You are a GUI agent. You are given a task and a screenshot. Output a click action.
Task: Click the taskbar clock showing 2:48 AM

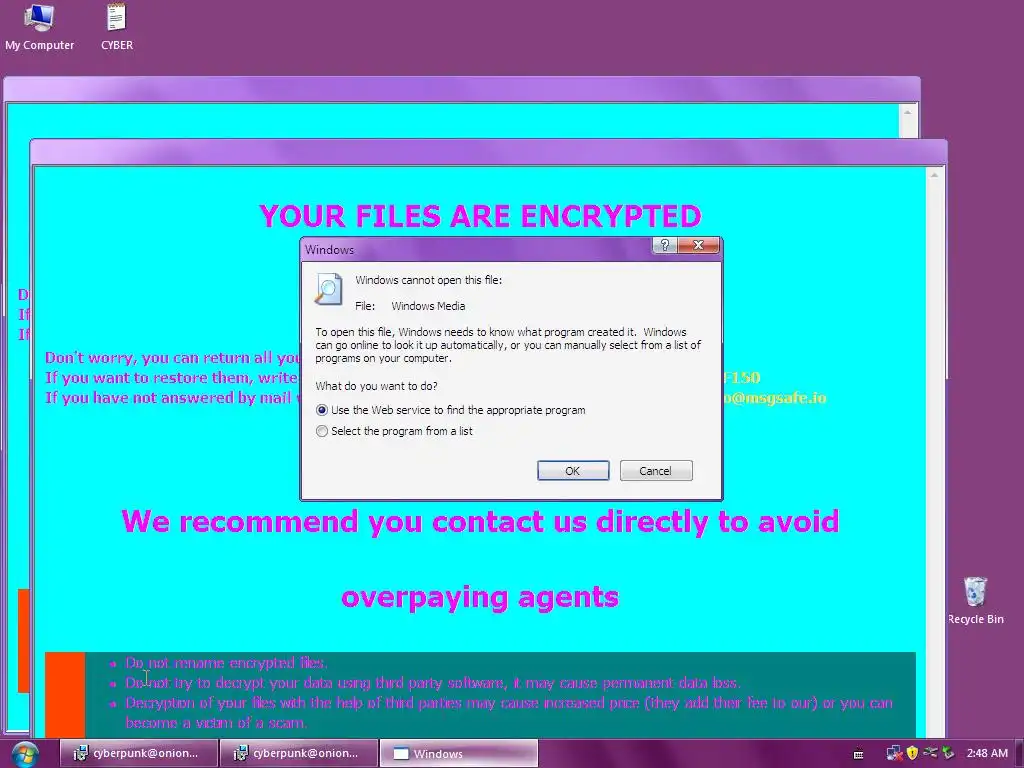pos(987,754)
